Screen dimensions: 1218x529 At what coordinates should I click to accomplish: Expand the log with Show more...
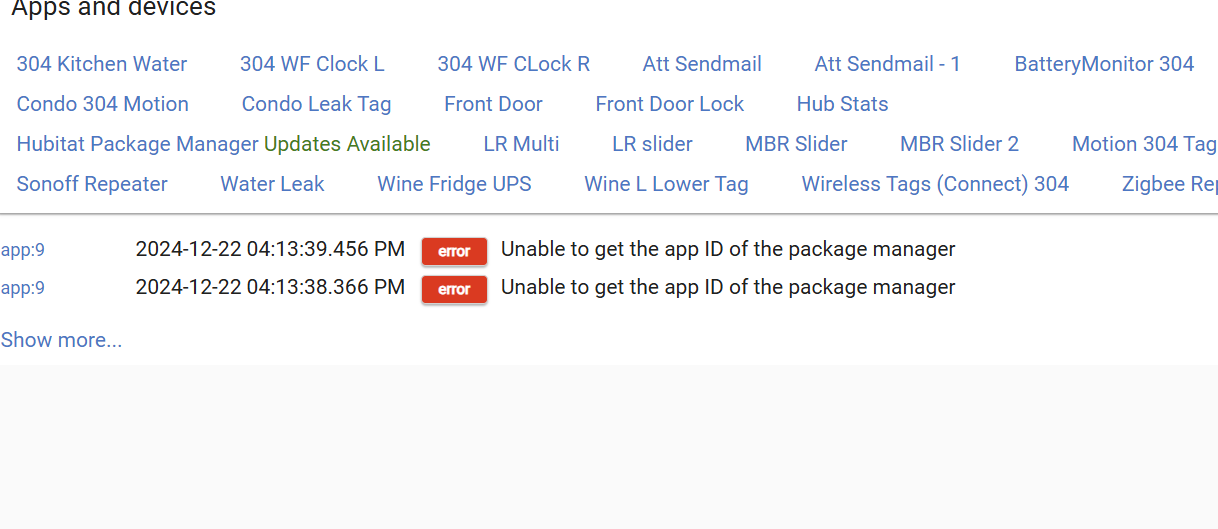[61, 340]
